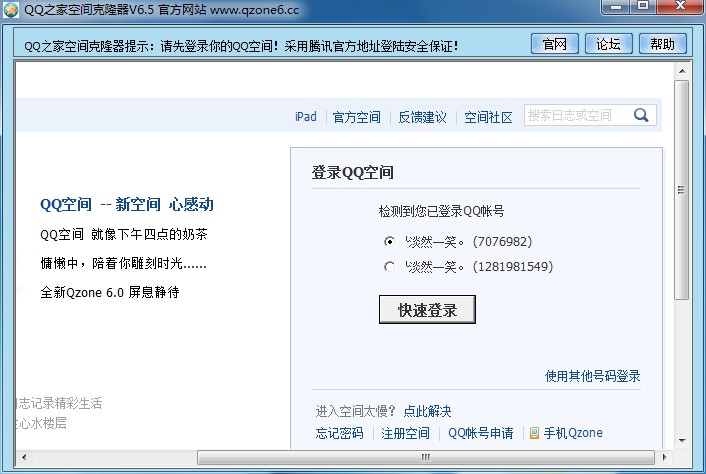
Task: Click the phone icon beside 手机Qzone
Action: tap(534, 433)
